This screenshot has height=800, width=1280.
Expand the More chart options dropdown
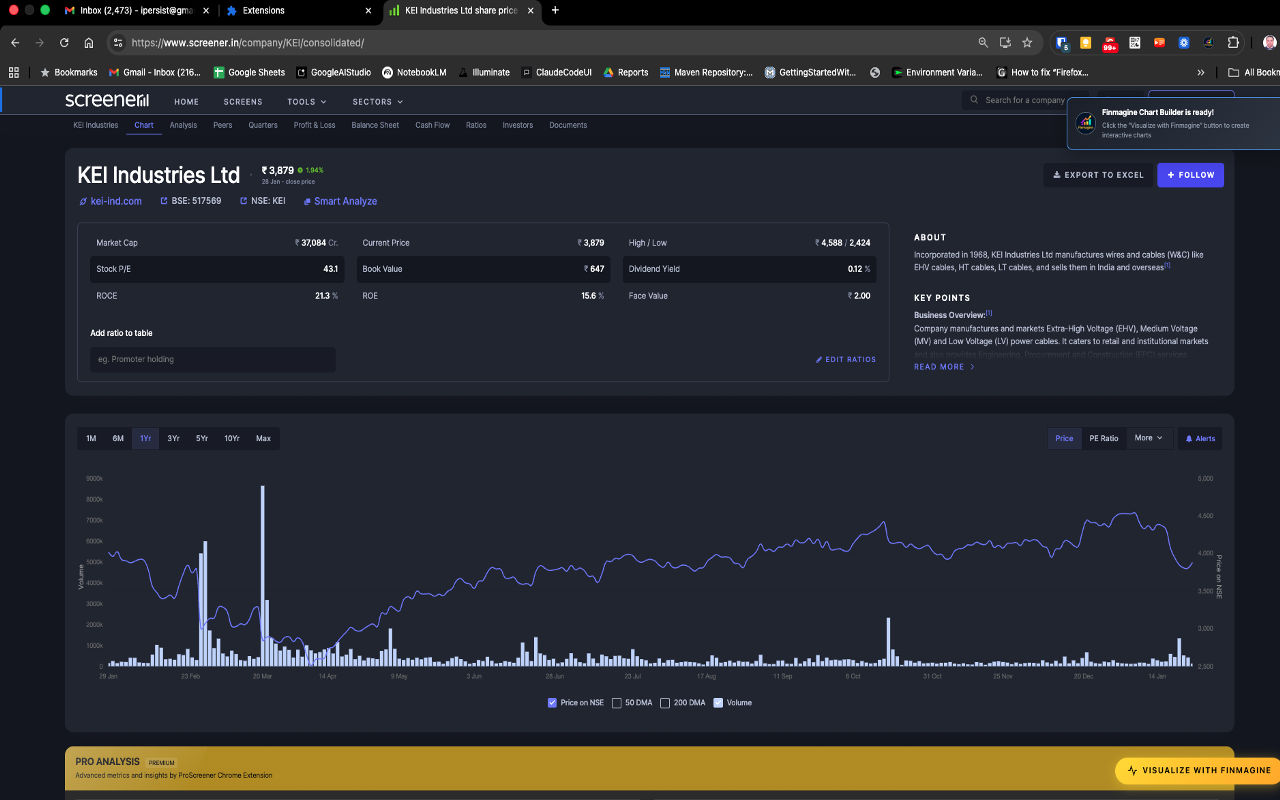1148,438
